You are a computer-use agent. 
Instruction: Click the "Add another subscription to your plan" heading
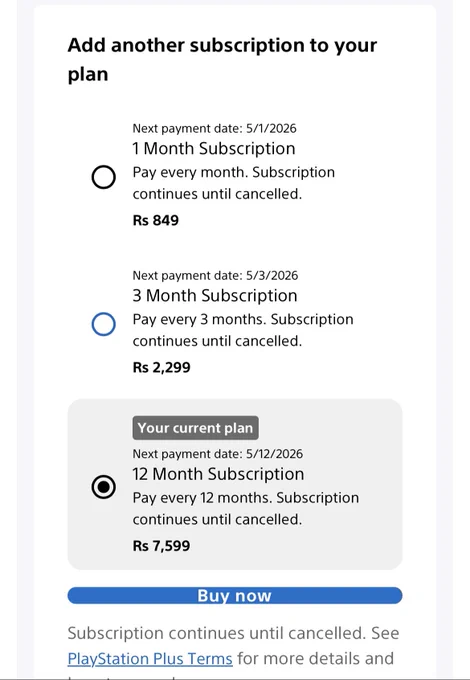[222, 59]
